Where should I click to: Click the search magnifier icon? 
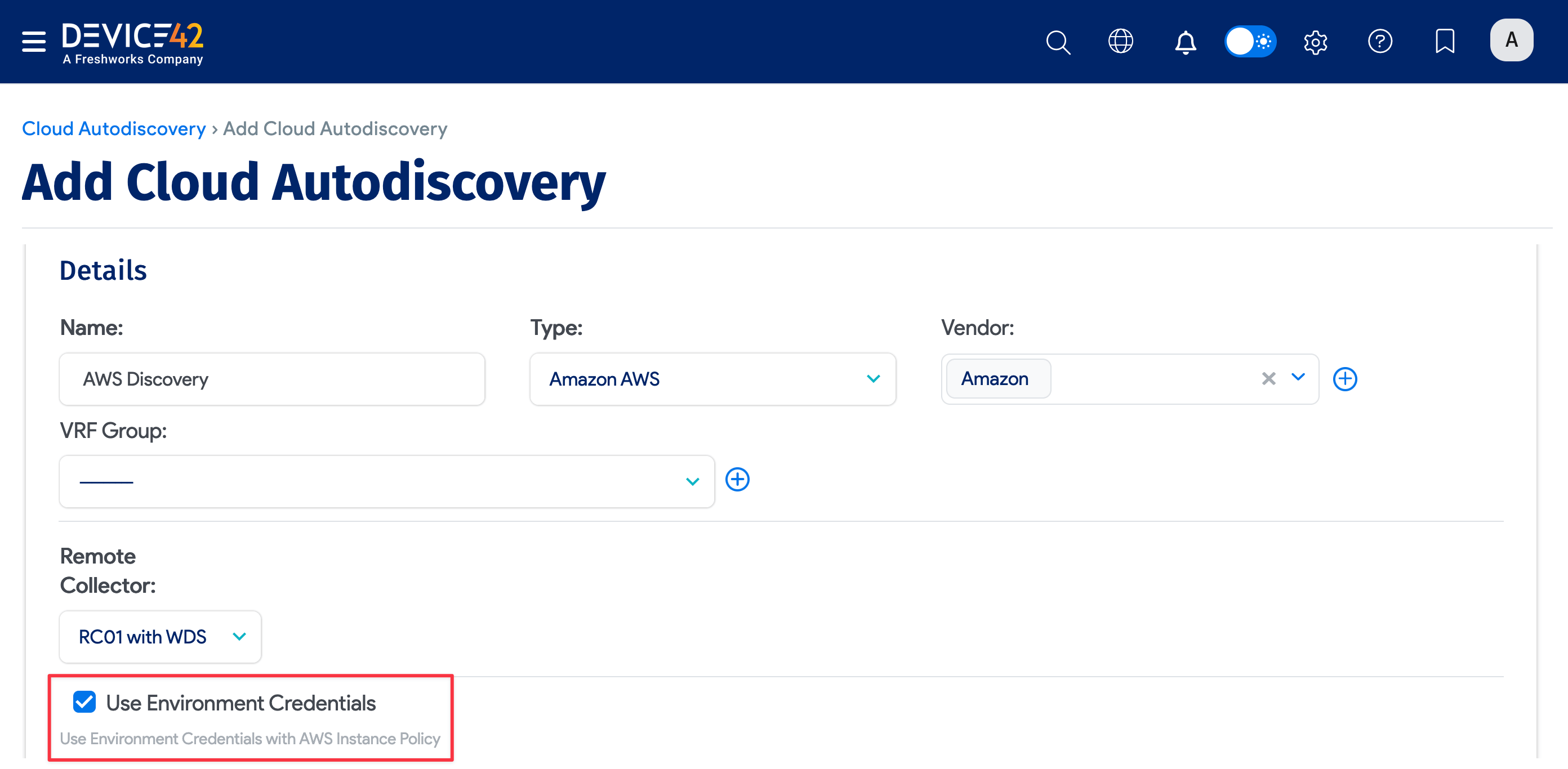coord(1058,42)
